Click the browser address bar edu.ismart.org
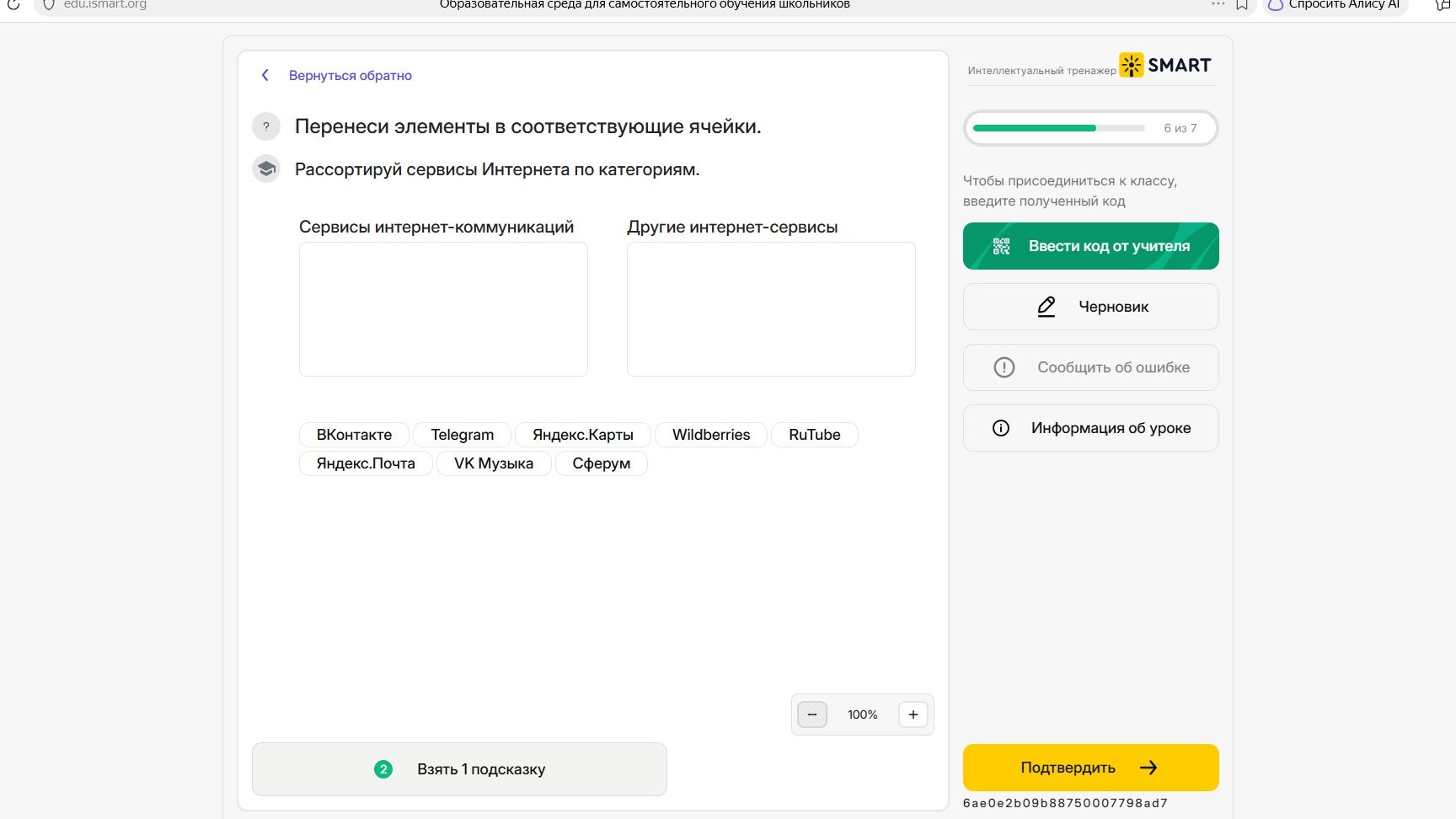This screenshot has width=1456, height=819. (105, 5)
